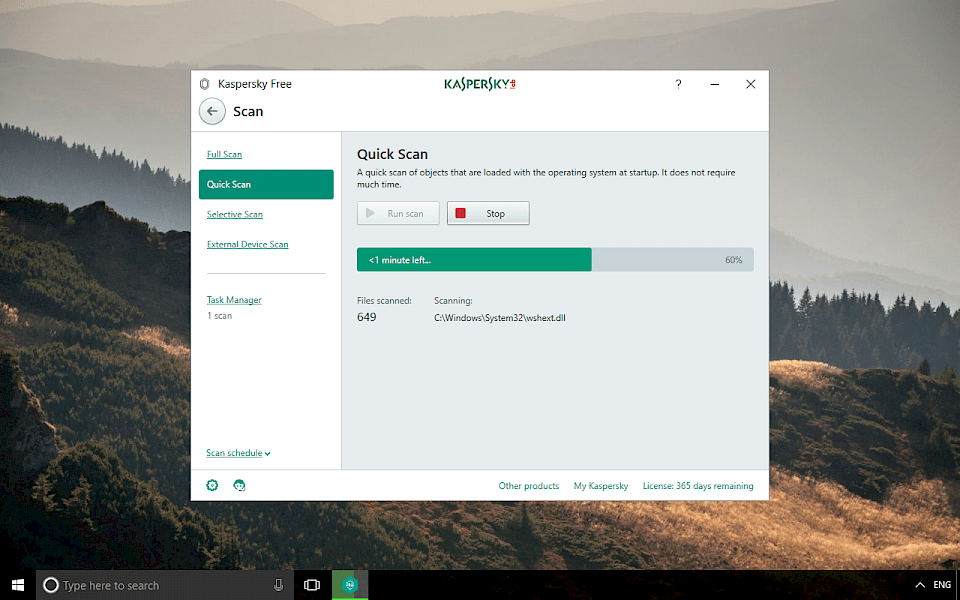
Task: Click the Quick Scan heading
Action: pos(392,154)
